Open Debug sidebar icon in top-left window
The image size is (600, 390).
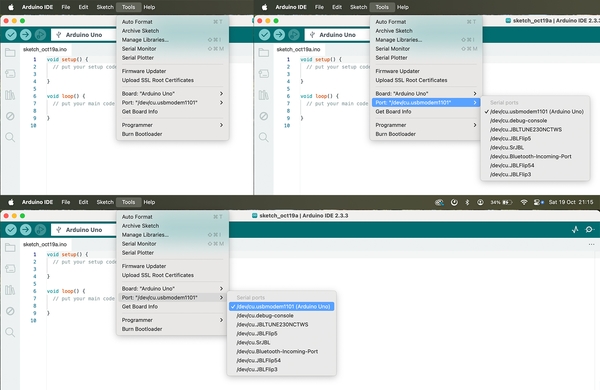pos(10,116)
